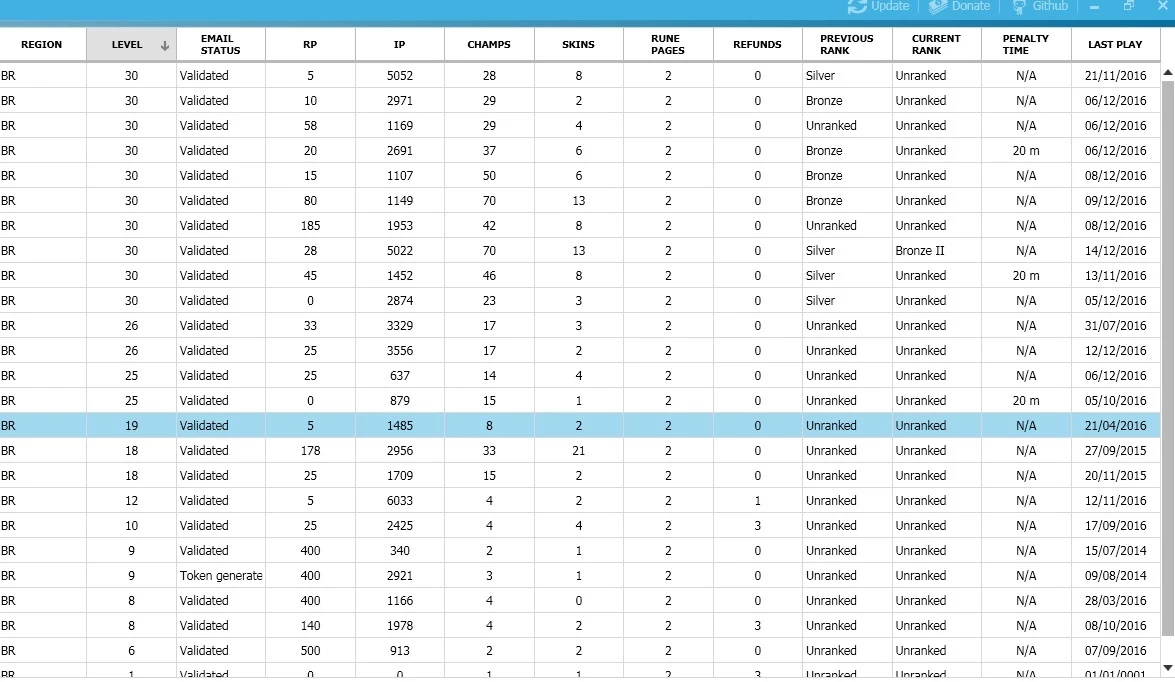Sort by the EMAIL STATUS column header
1175x682 pixels.
click(220, 45)
